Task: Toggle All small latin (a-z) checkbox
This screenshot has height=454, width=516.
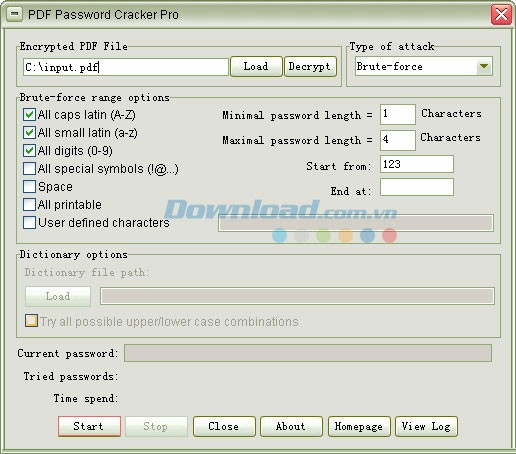Action: tap(29, 133)
